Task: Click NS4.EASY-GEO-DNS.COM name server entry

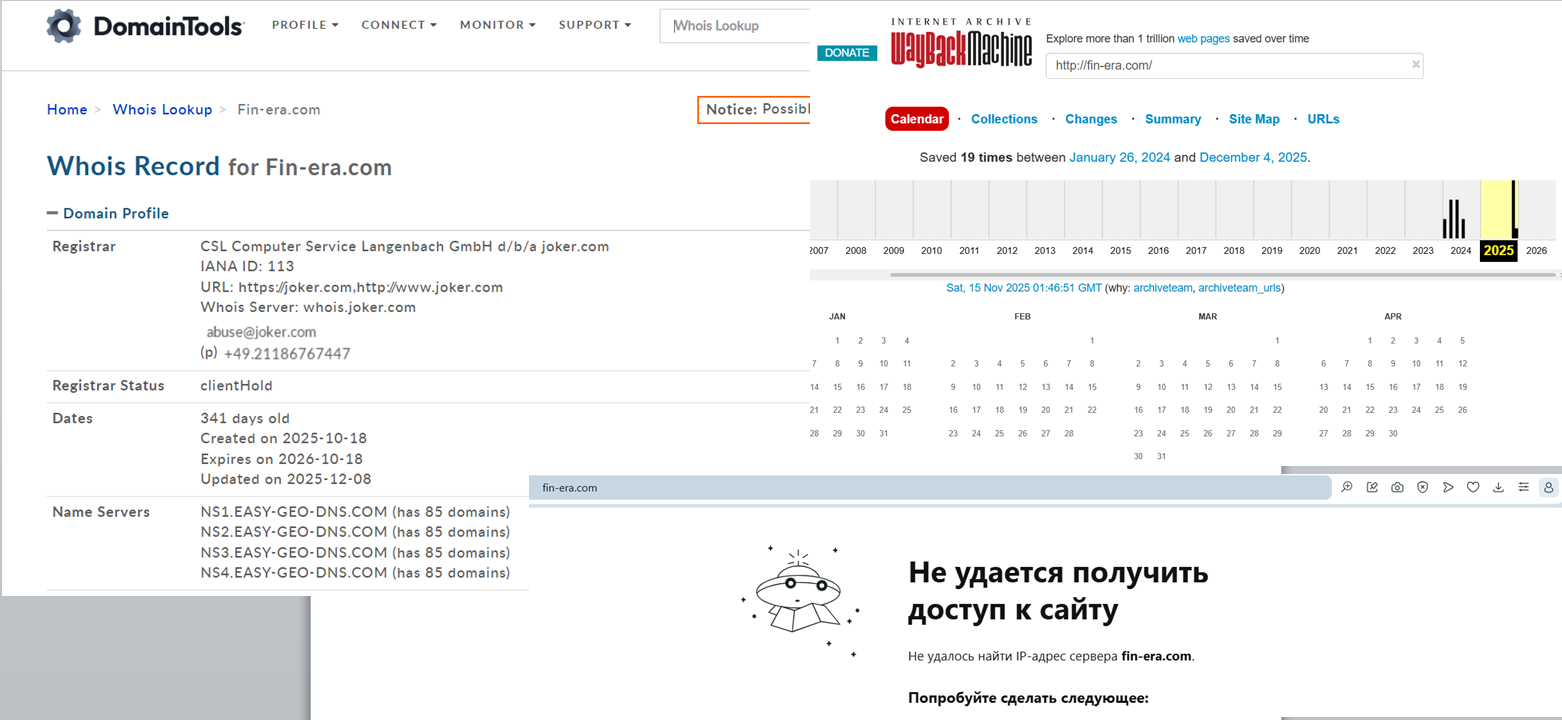Action: point(355,573)
